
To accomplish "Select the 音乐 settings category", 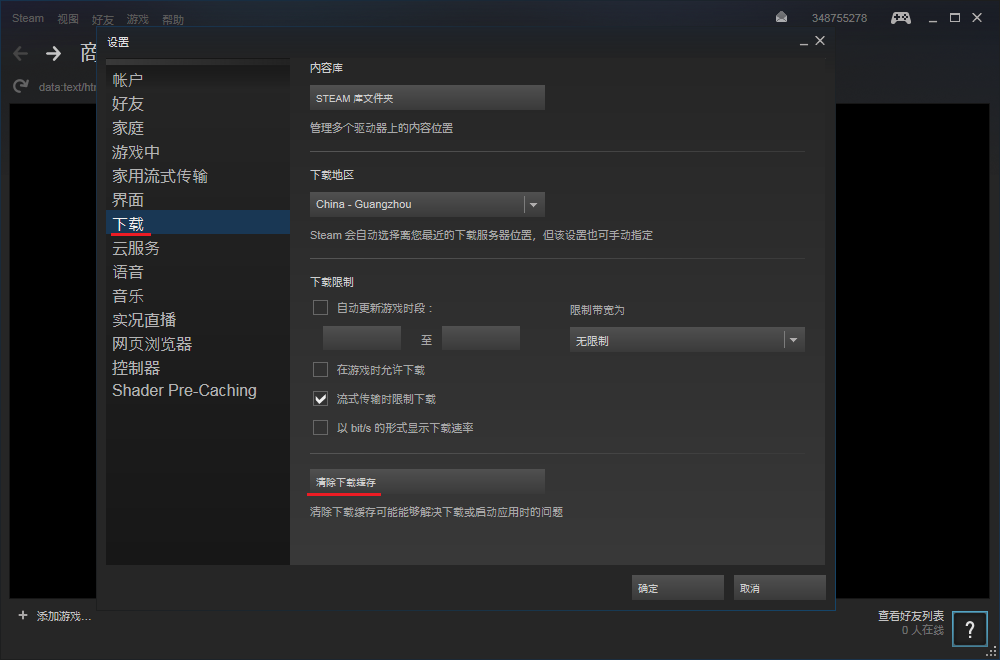I will click(x=198, y=296).
